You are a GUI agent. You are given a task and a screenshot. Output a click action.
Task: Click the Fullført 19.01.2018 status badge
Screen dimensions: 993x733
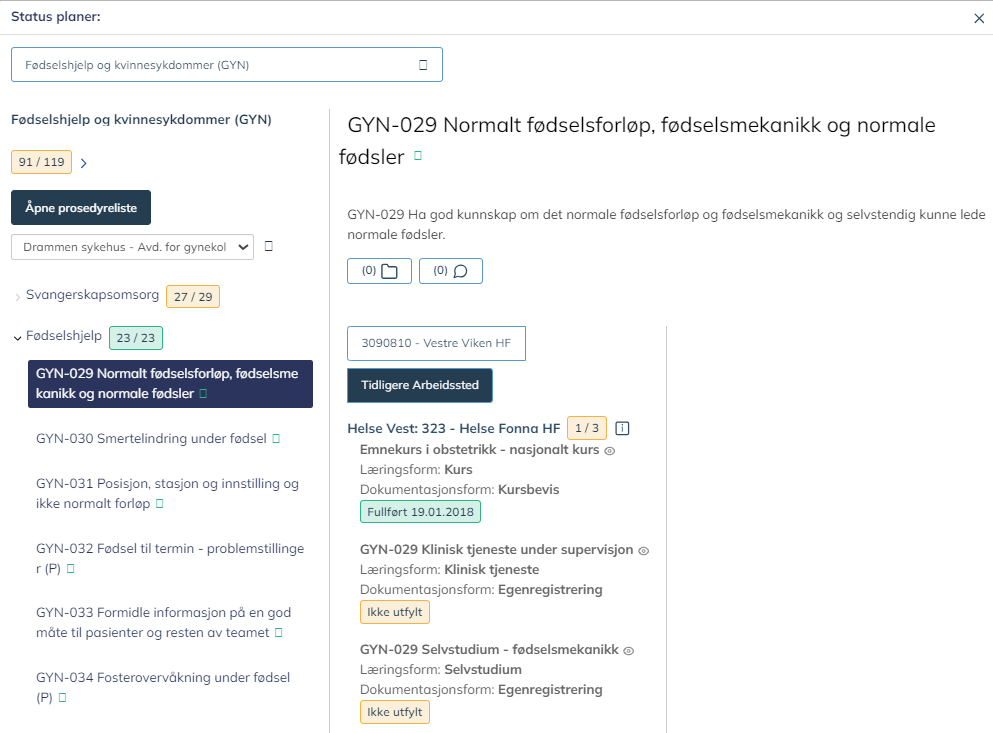pyautogui.click(x=421, y=510)
